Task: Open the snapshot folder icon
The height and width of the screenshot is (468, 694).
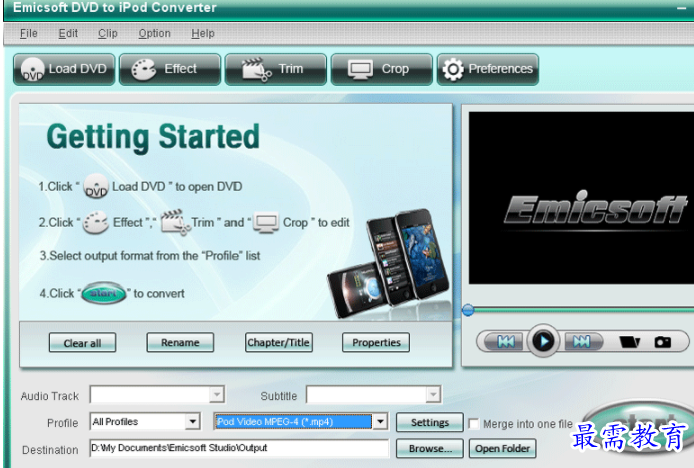Action: pyautogui.click(x=629, y=342)
